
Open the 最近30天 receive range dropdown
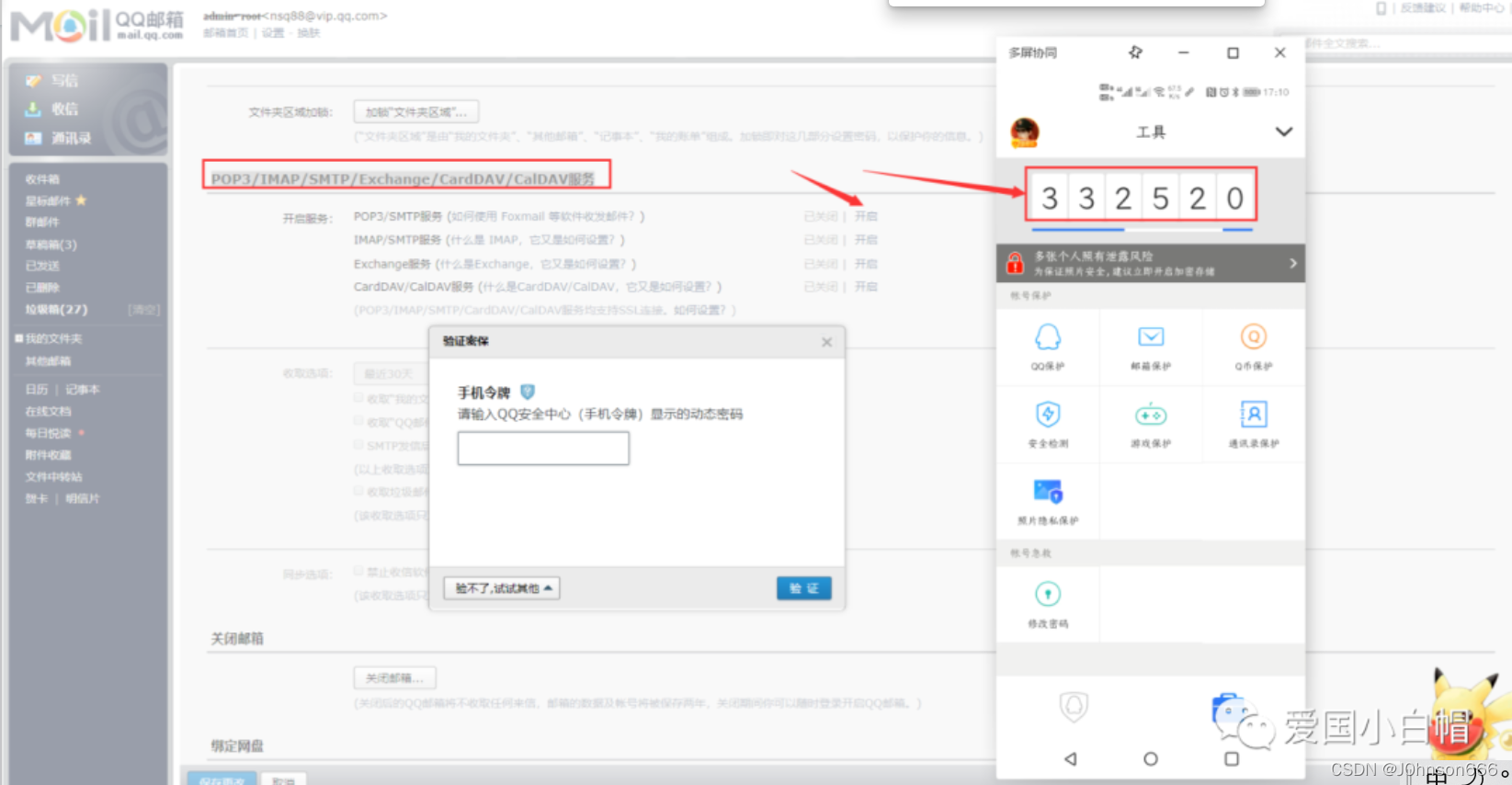click(391, 373)
